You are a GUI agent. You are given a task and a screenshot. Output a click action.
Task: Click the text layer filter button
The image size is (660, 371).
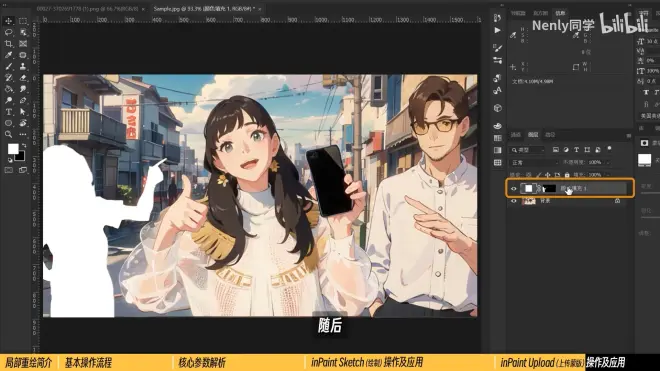tap(576, 150)
